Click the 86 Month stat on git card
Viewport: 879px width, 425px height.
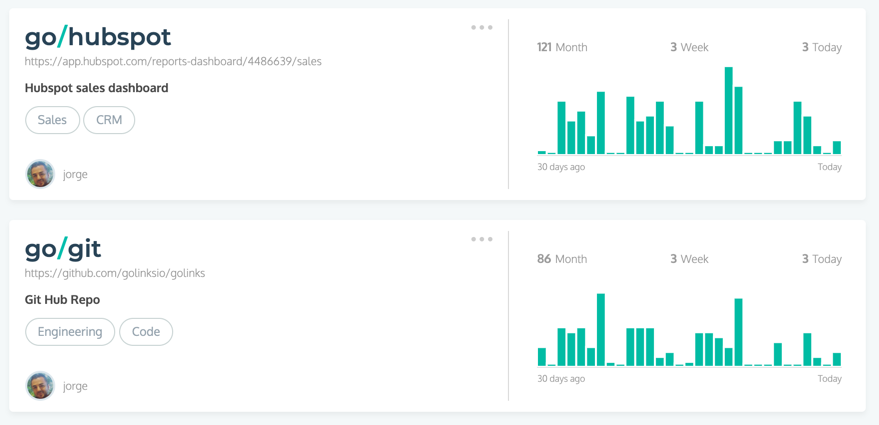tap(562, 259)
